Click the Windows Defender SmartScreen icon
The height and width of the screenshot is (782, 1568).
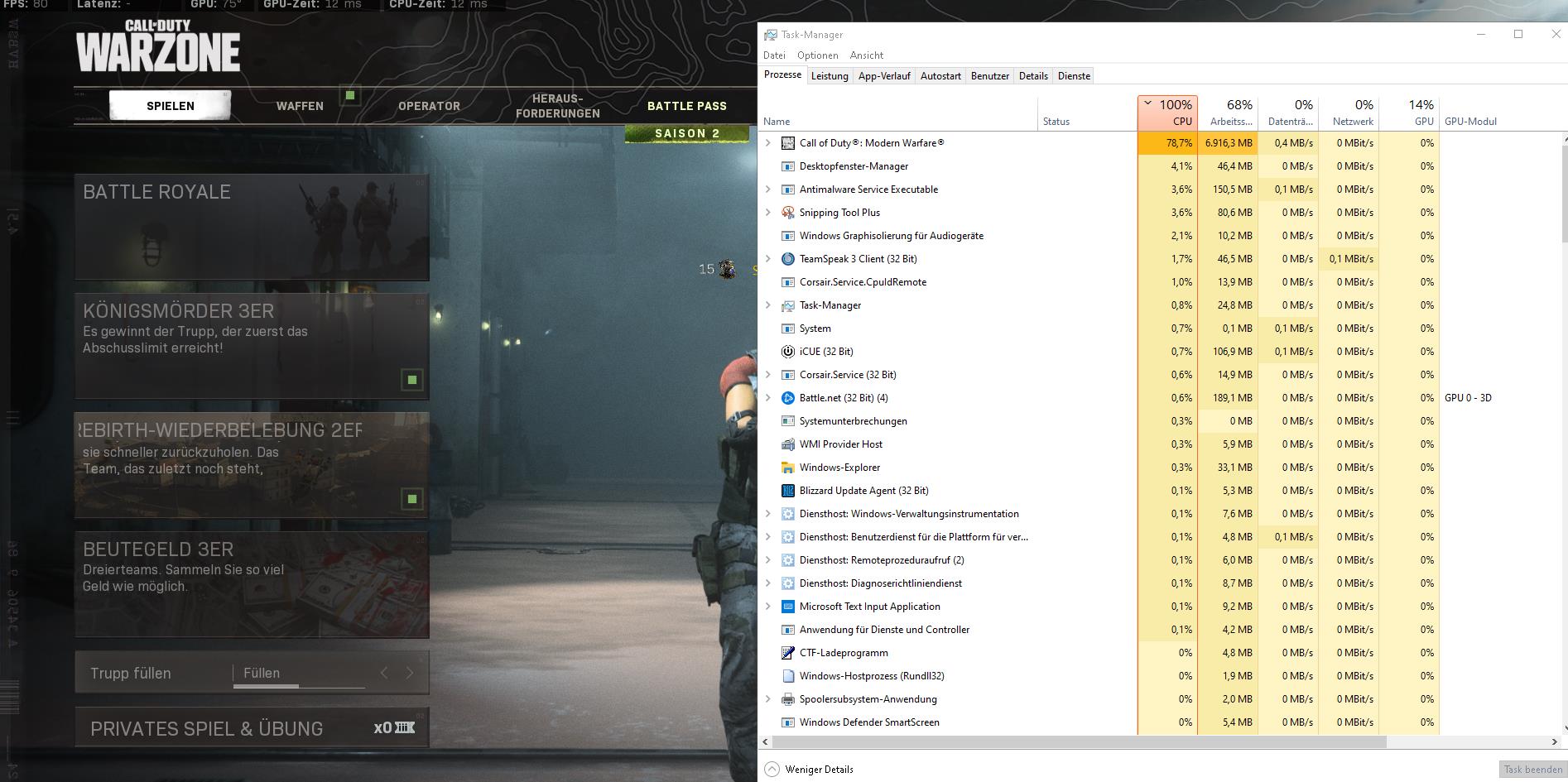click(x=787, y=722)
